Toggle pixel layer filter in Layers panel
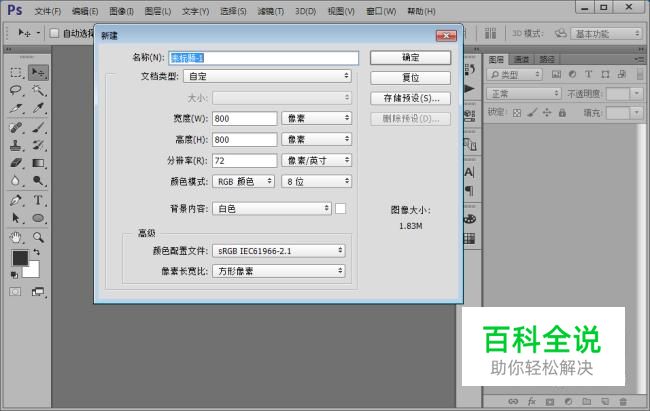The width and height of the screenshot is (650, 411). tap(556, 74)
